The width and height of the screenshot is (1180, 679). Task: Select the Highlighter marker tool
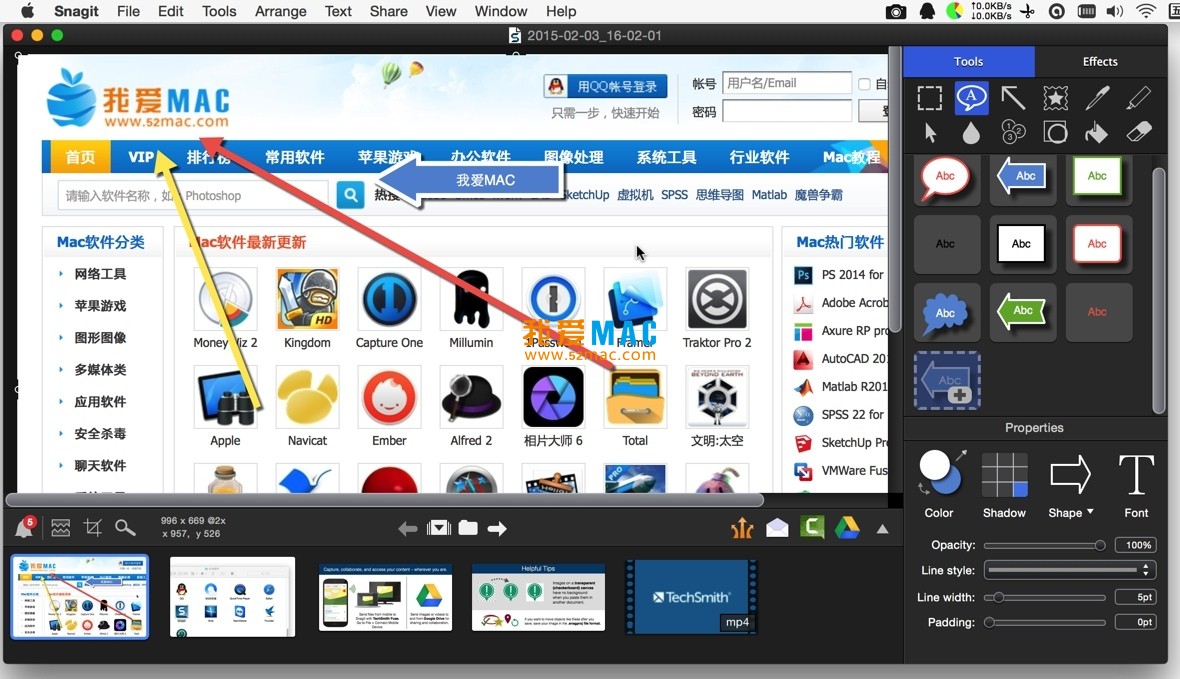coord(1139,98)
